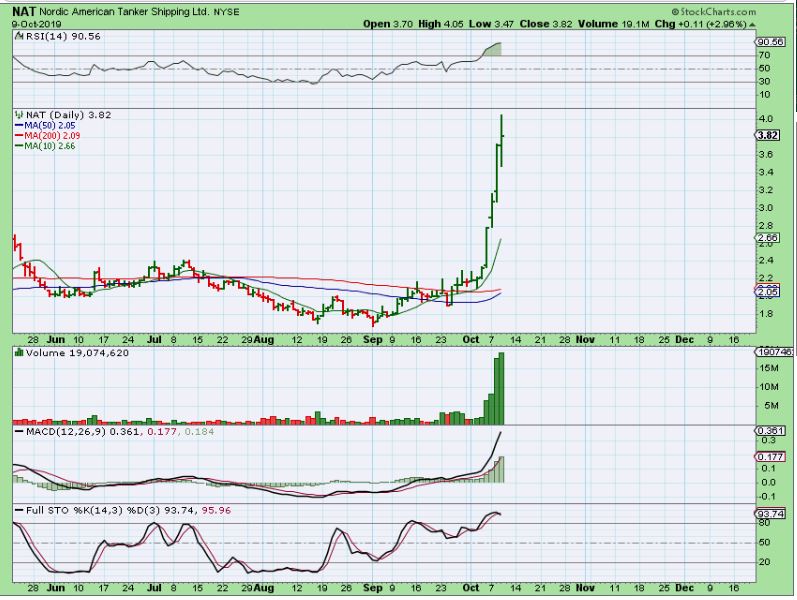797x600 pixels.
Task: Click the 'Sep' label on price date axis
Action: 373,340
